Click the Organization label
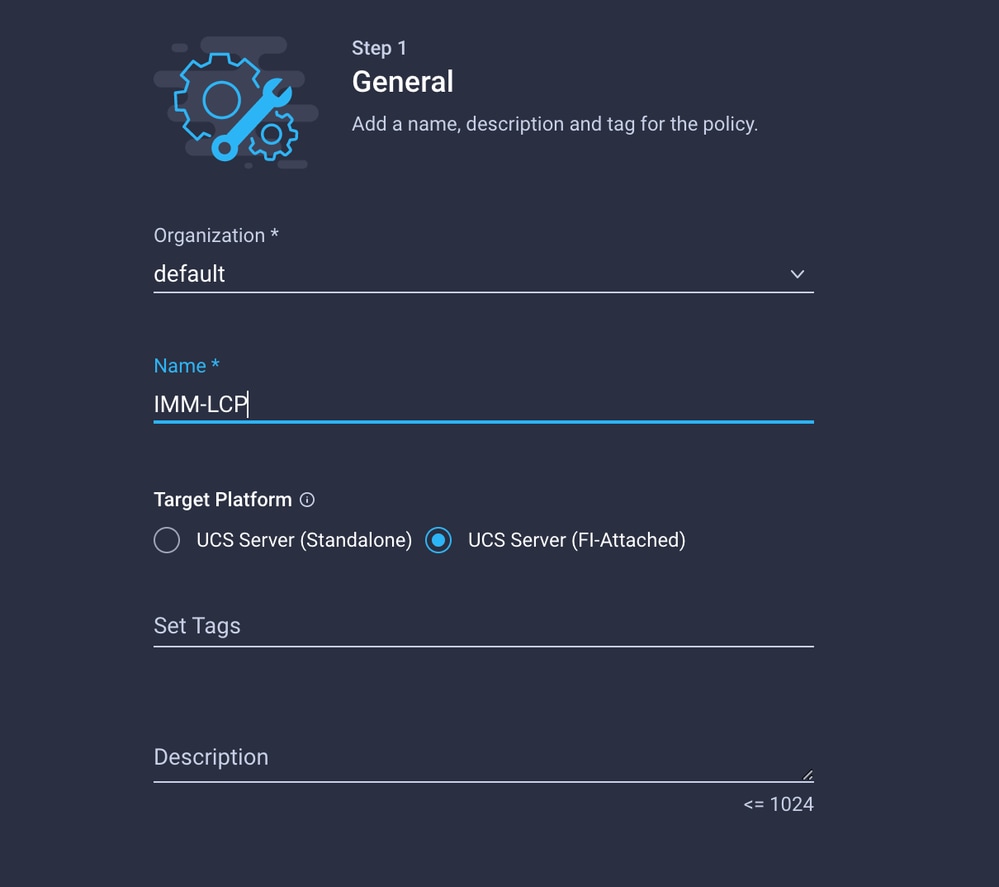The height and width of the screenshot is (887, 999). click(x=216, y=235)
